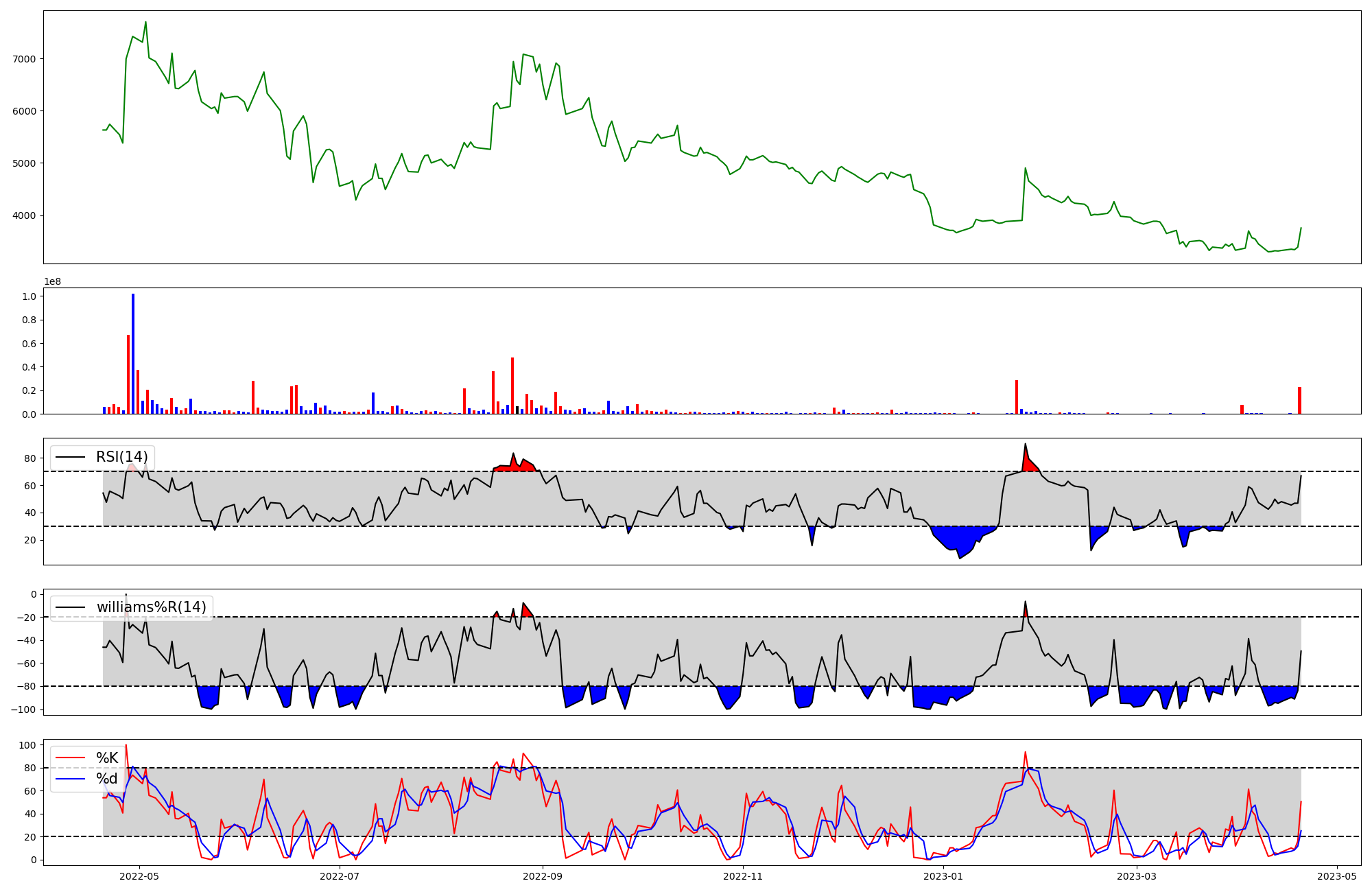The image size is (1372, 892).
Task: Click the 6000 price axis label
Action: pos(24,111)
